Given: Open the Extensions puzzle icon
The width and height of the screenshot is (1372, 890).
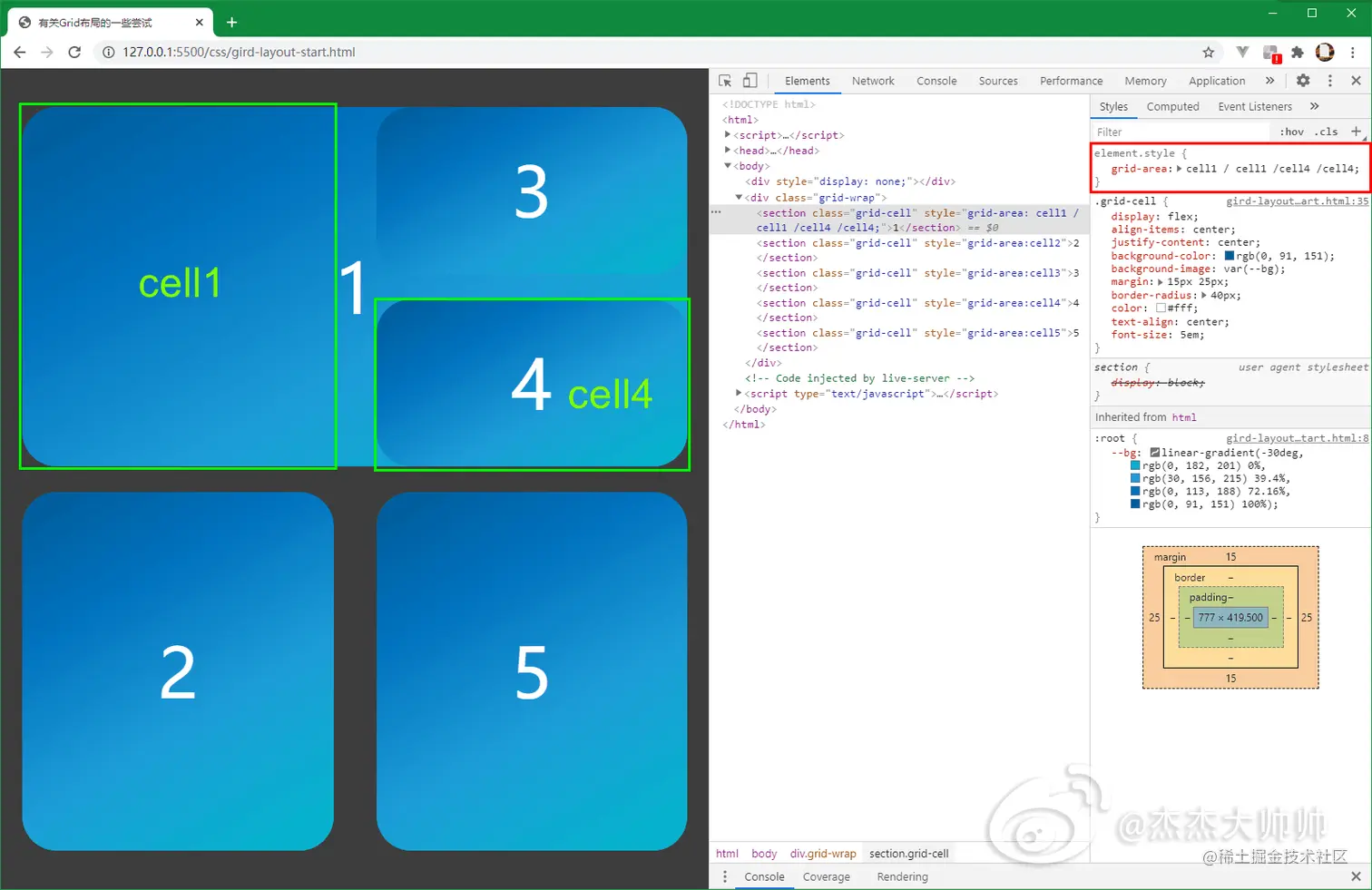Looking at the screenshot, I should pyautogui.click(x=1298, y=53).
